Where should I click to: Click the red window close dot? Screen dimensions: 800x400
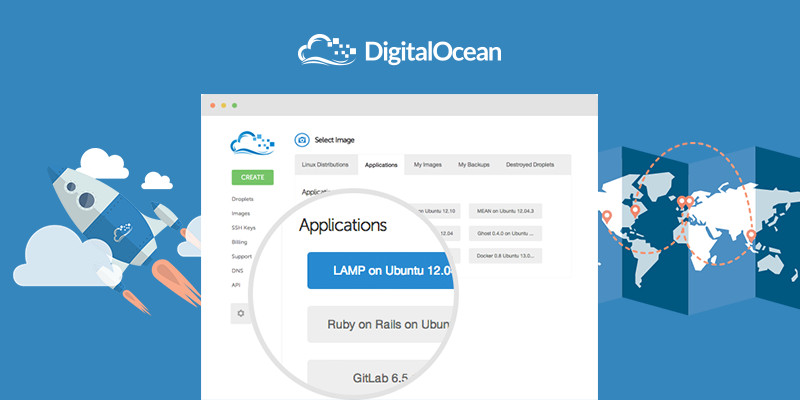(213, 106)
